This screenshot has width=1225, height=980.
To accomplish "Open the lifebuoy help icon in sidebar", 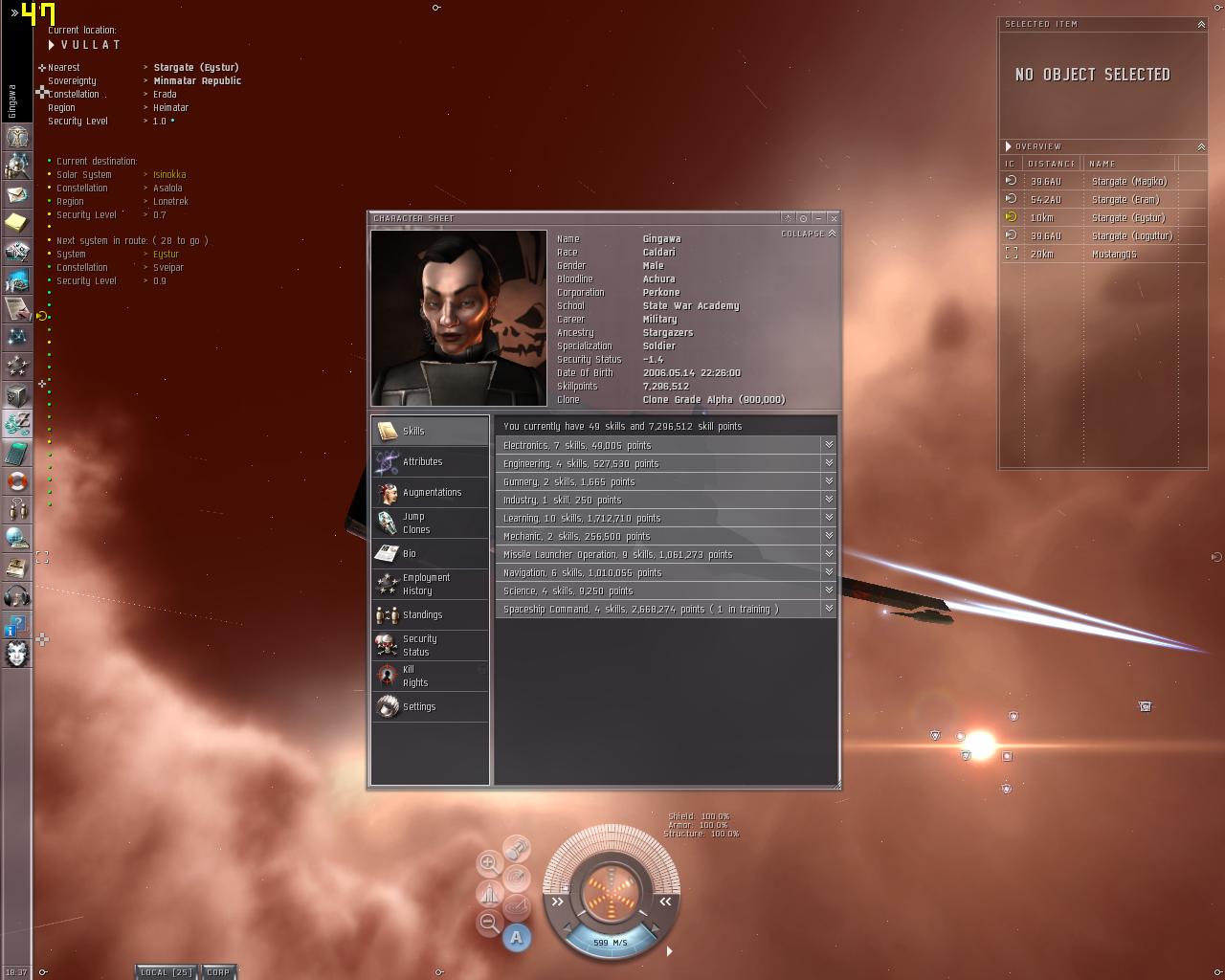I will 16,481.
